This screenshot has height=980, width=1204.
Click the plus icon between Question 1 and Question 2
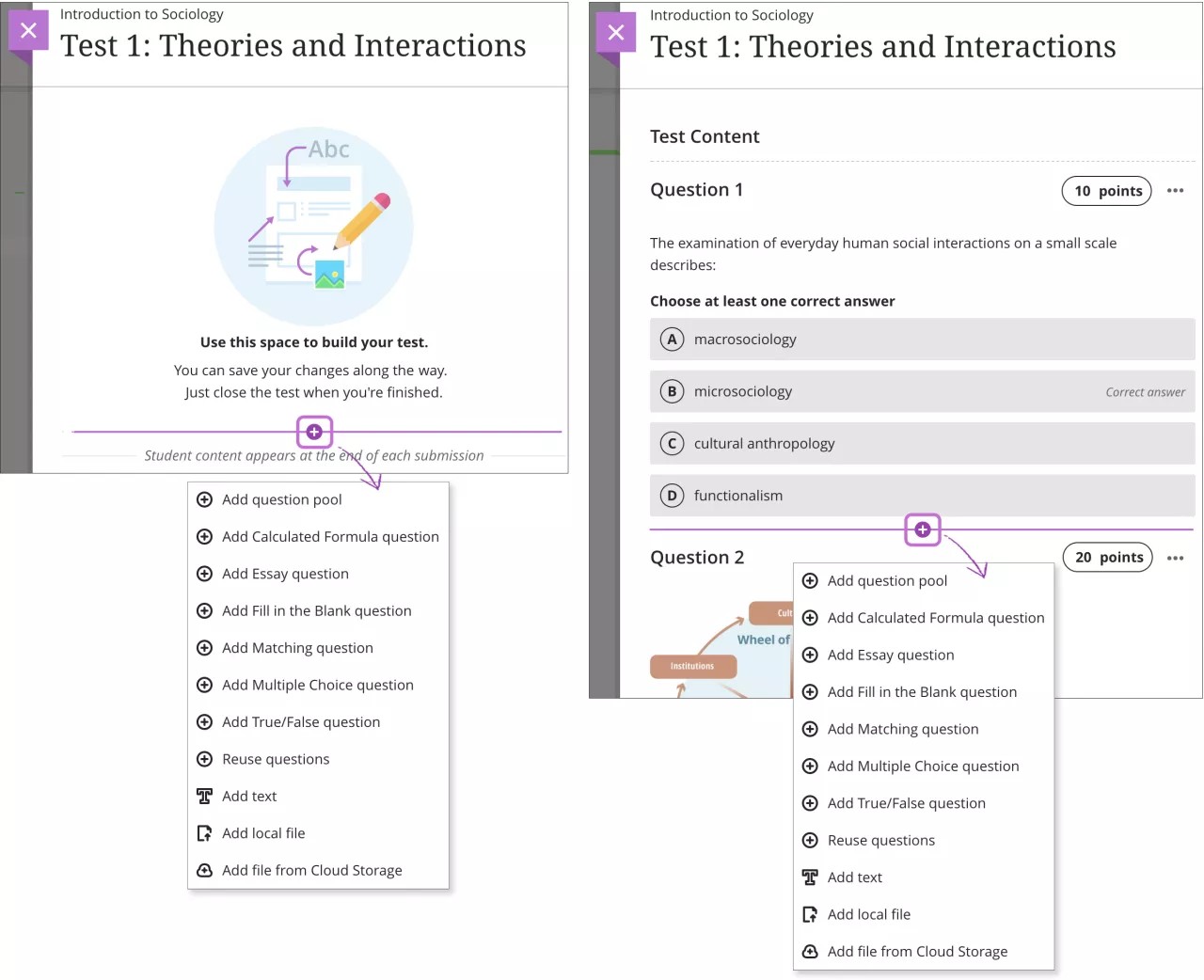pyautogui.click(x=923, y=530)
